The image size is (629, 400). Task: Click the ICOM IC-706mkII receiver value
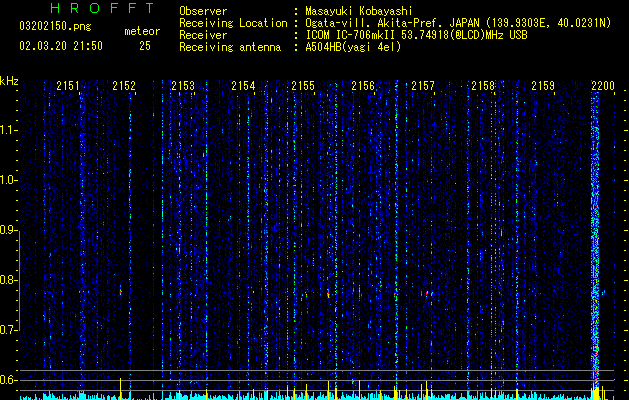[416, 35]
